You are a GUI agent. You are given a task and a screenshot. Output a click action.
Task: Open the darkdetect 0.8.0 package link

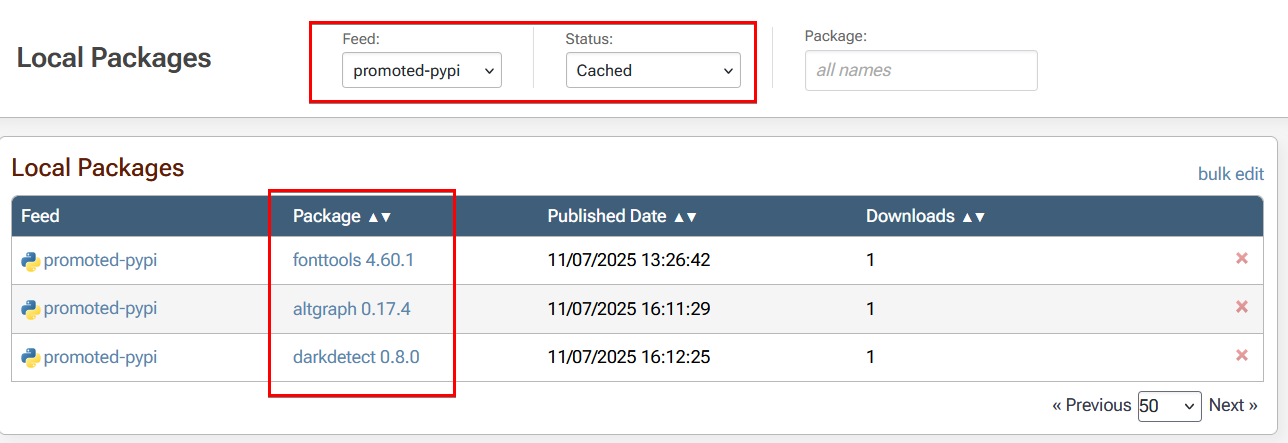(356, 357)
